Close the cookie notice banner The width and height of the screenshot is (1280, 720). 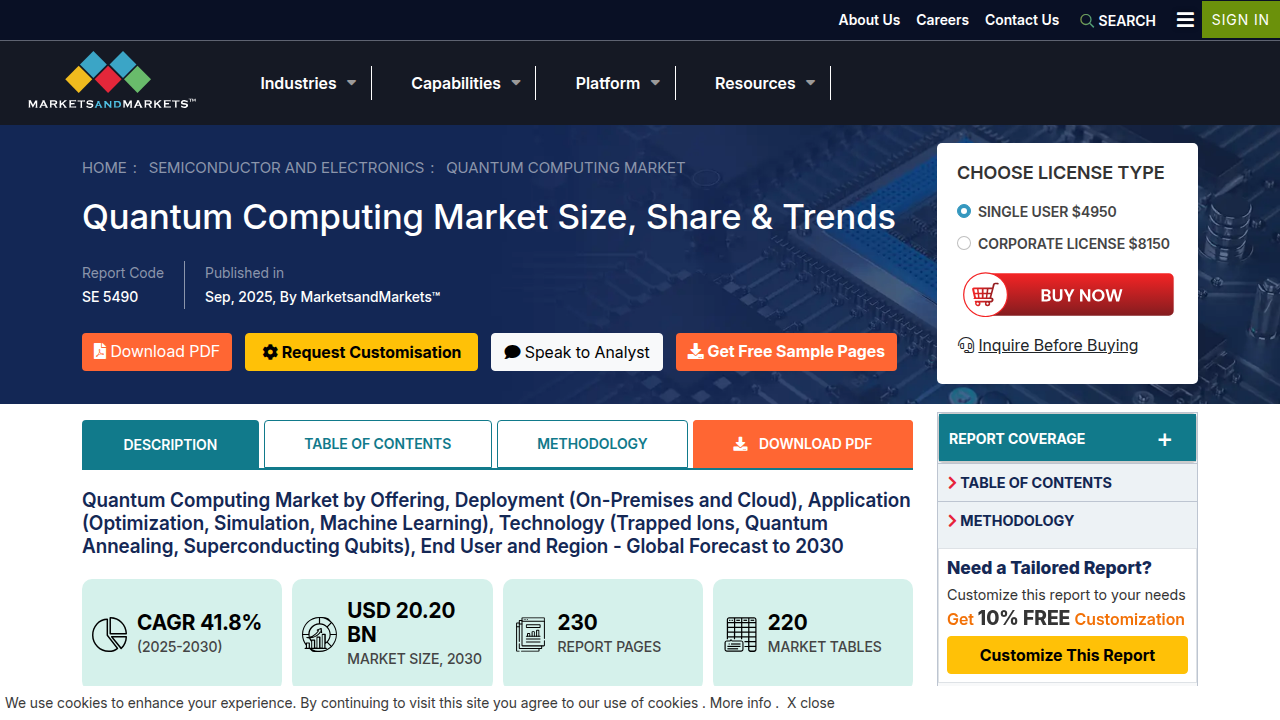point(810,703)
